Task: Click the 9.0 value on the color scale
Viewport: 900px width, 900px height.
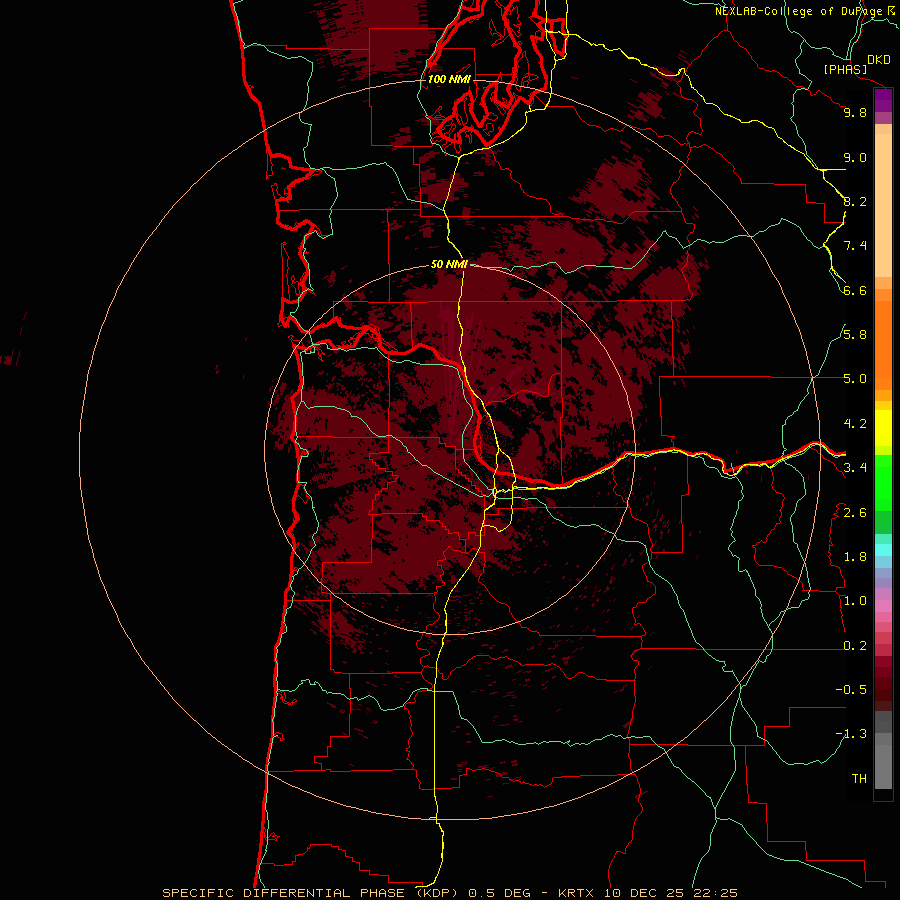Action: coord(855,157)
